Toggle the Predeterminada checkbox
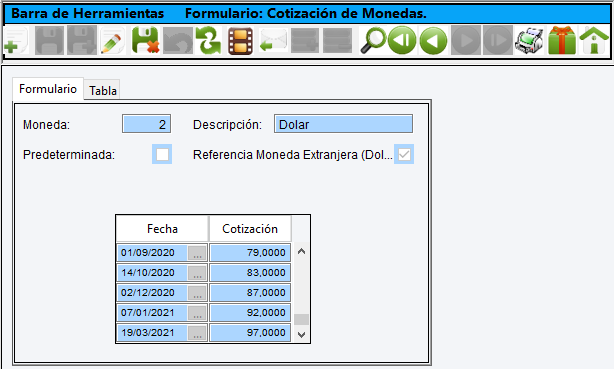The width and height of the screenshot is (614, 369). [162, 154]
